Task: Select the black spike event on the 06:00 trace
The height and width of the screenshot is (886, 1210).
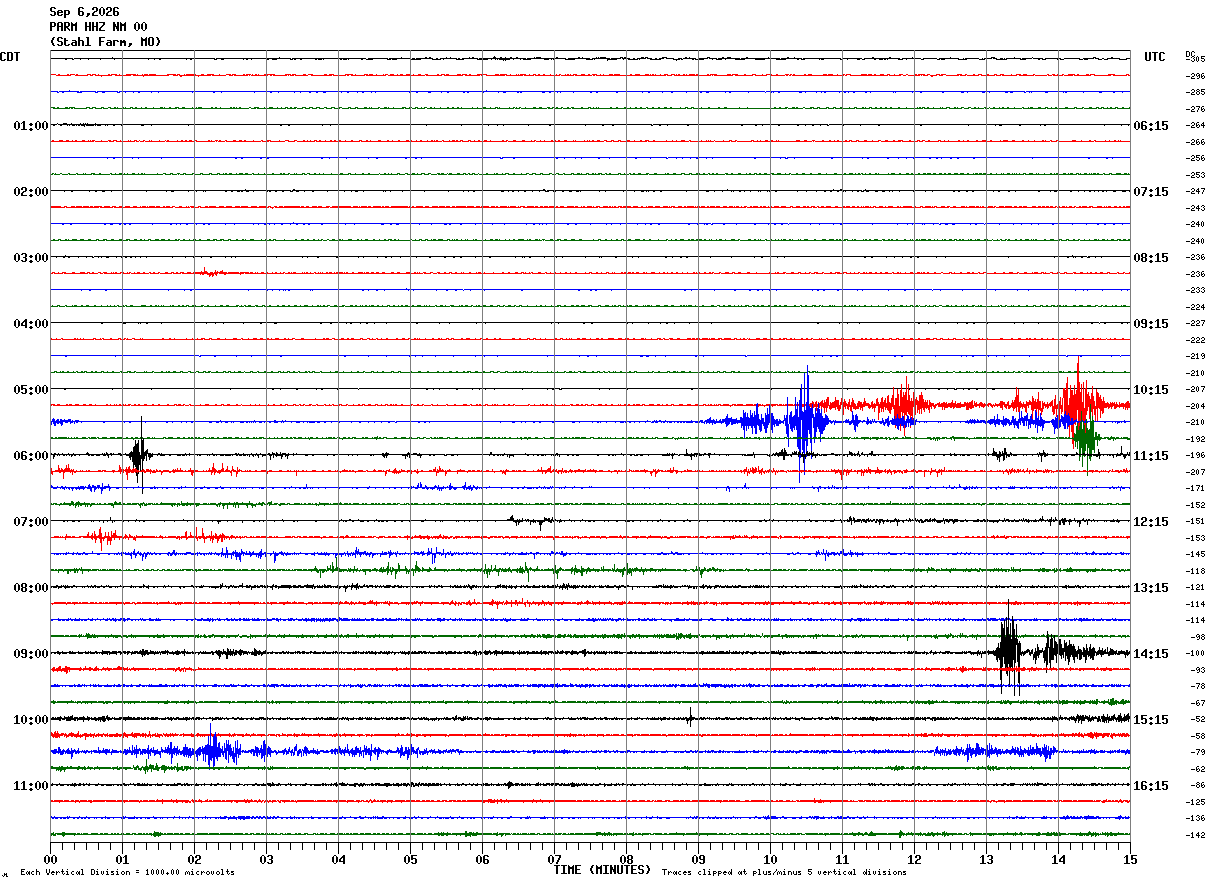Action: tap(139, 455)
